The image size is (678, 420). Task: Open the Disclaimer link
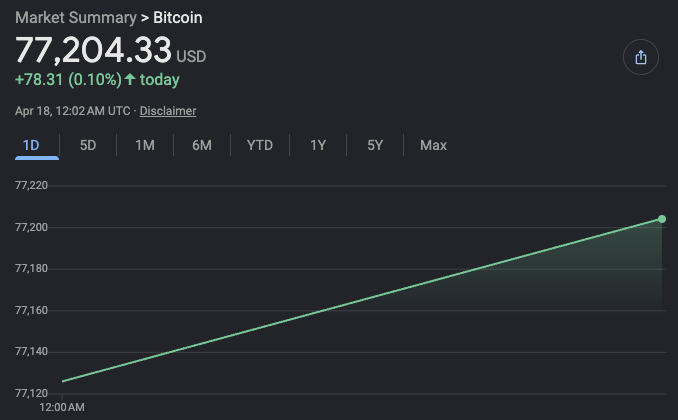[168, 111]
